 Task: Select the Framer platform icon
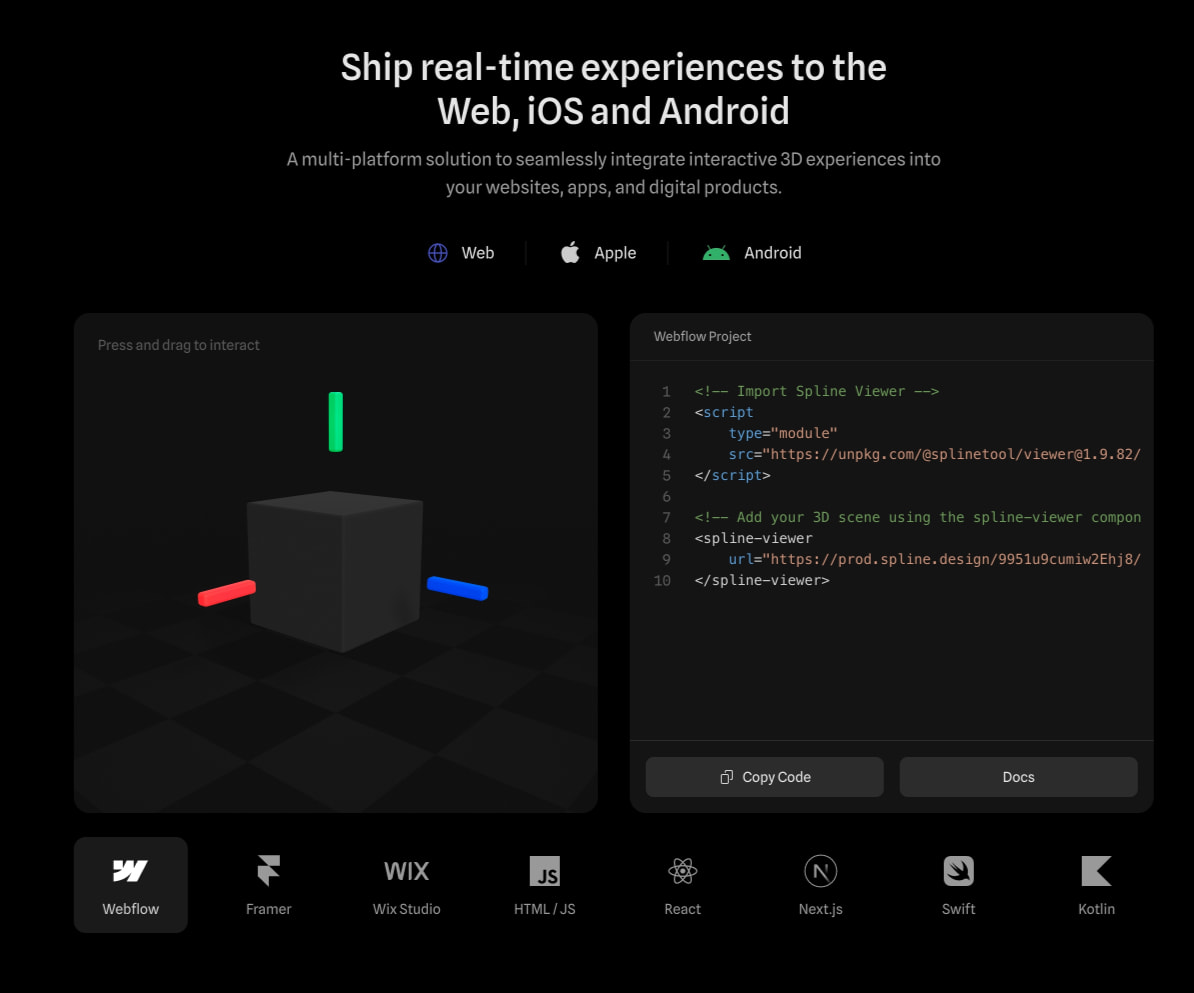coord(269,870)
